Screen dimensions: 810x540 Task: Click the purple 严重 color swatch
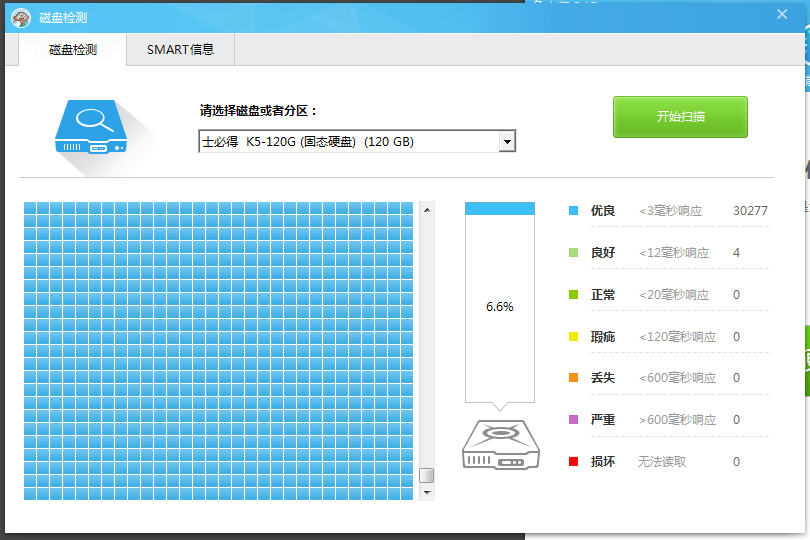coord(573,420)
